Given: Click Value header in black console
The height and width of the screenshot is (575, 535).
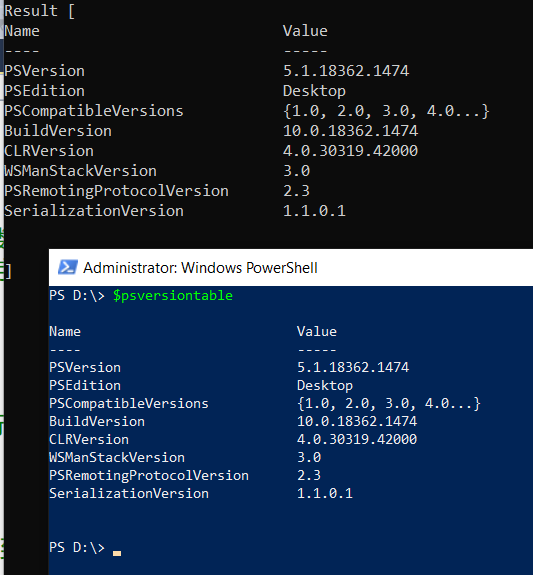Looking at the screenshot, I should pyautogui.click(x=305, y=31).
